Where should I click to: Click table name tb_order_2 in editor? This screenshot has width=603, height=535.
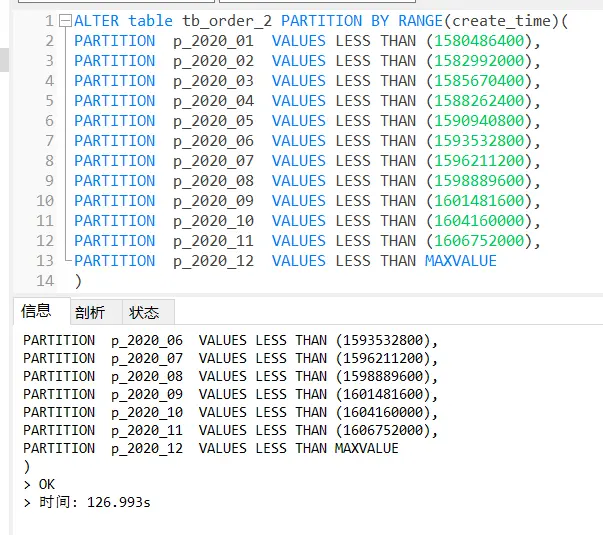click(227, 21)
